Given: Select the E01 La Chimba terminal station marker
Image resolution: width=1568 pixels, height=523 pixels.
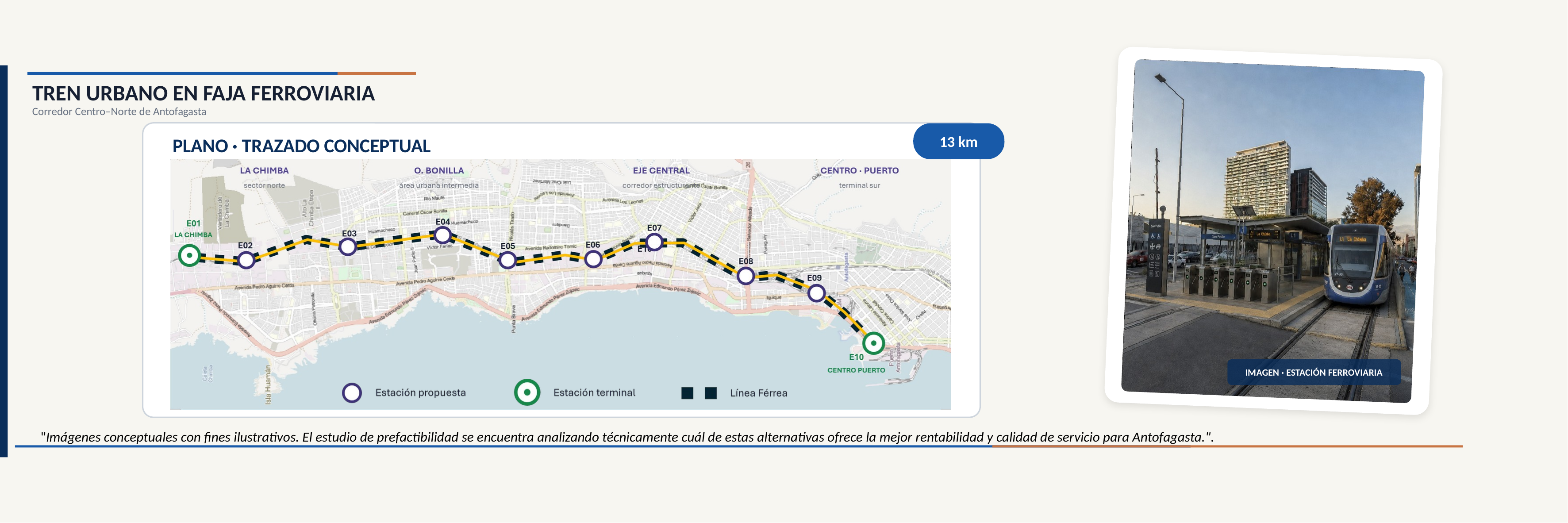Looking at the screenshot, I should [190, 256].
